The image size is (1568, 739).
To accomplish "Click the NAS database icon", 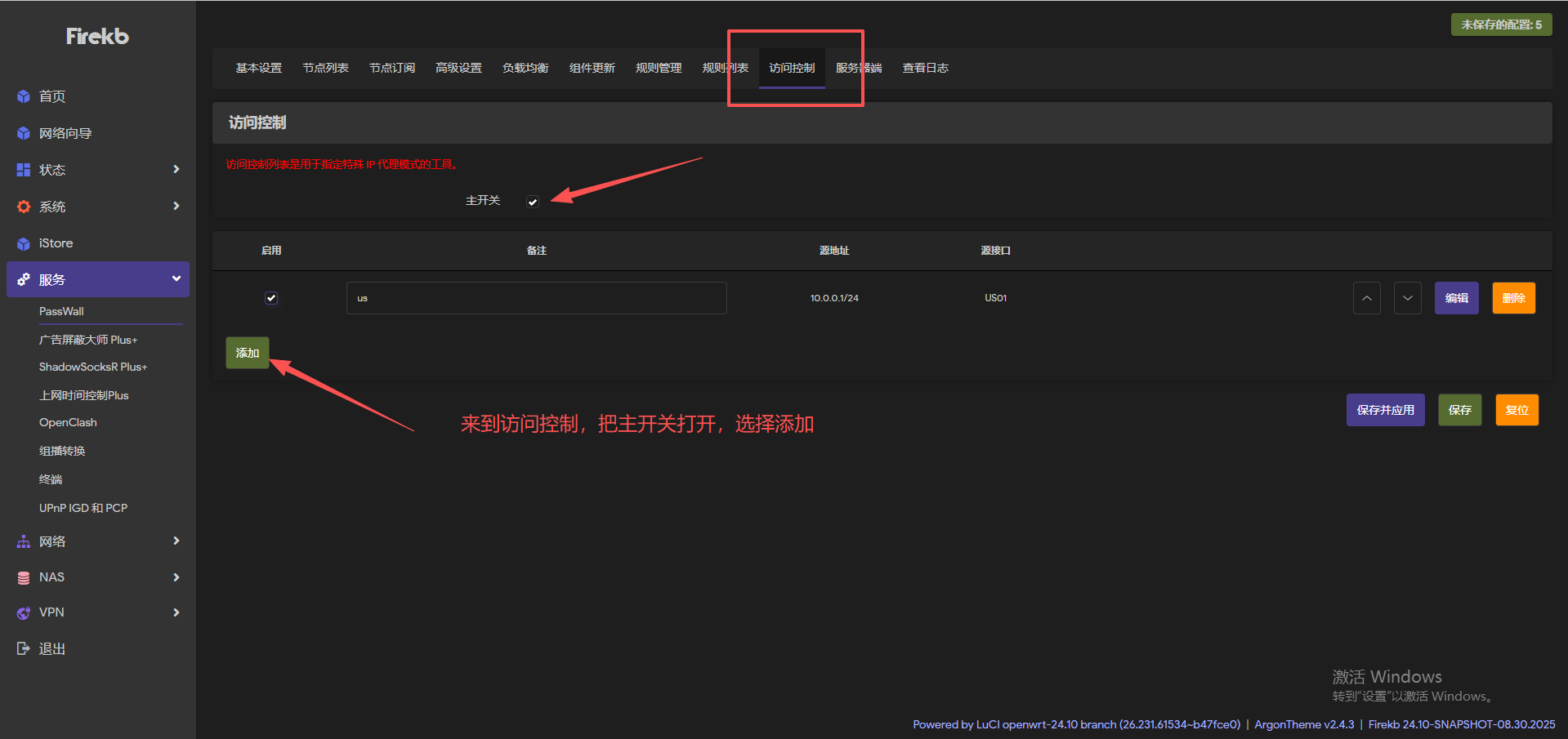I will 24,577.
